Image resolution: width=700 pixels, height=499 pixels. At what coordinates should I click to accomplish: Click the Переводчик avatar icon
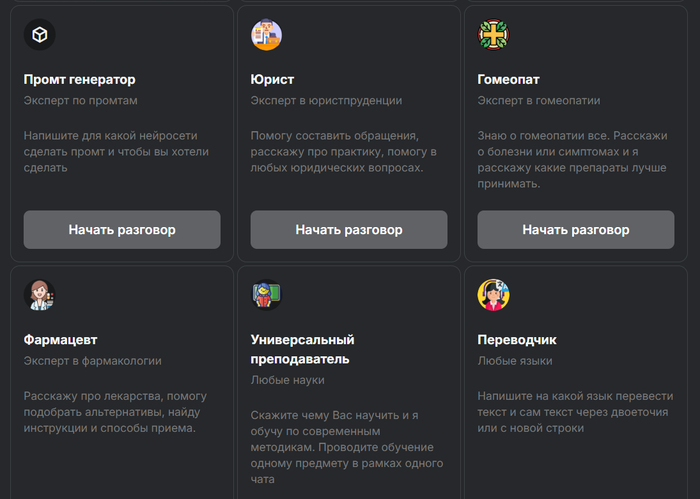click(493, 294)
